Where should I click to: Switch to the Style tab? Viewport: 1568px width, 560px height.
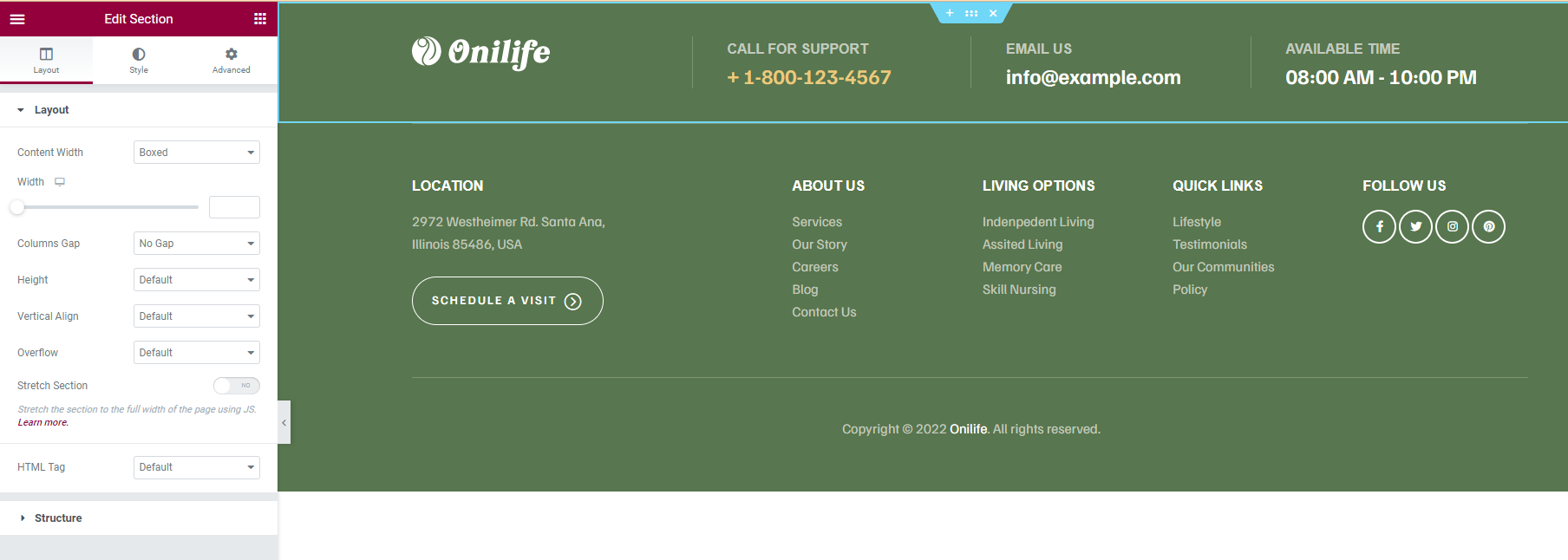click(x=139, y=60)
